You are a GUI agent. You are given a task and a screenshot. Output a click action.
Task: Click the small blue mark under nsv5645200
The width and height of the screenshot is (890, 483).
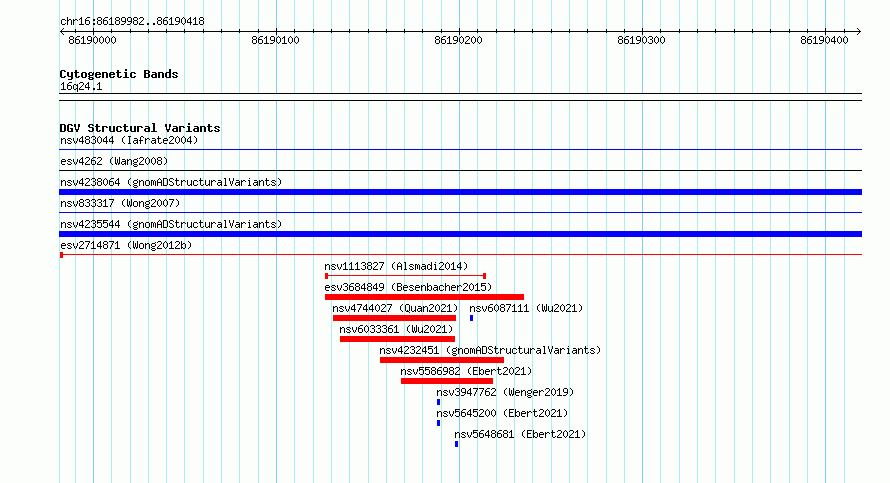point(438,423)
